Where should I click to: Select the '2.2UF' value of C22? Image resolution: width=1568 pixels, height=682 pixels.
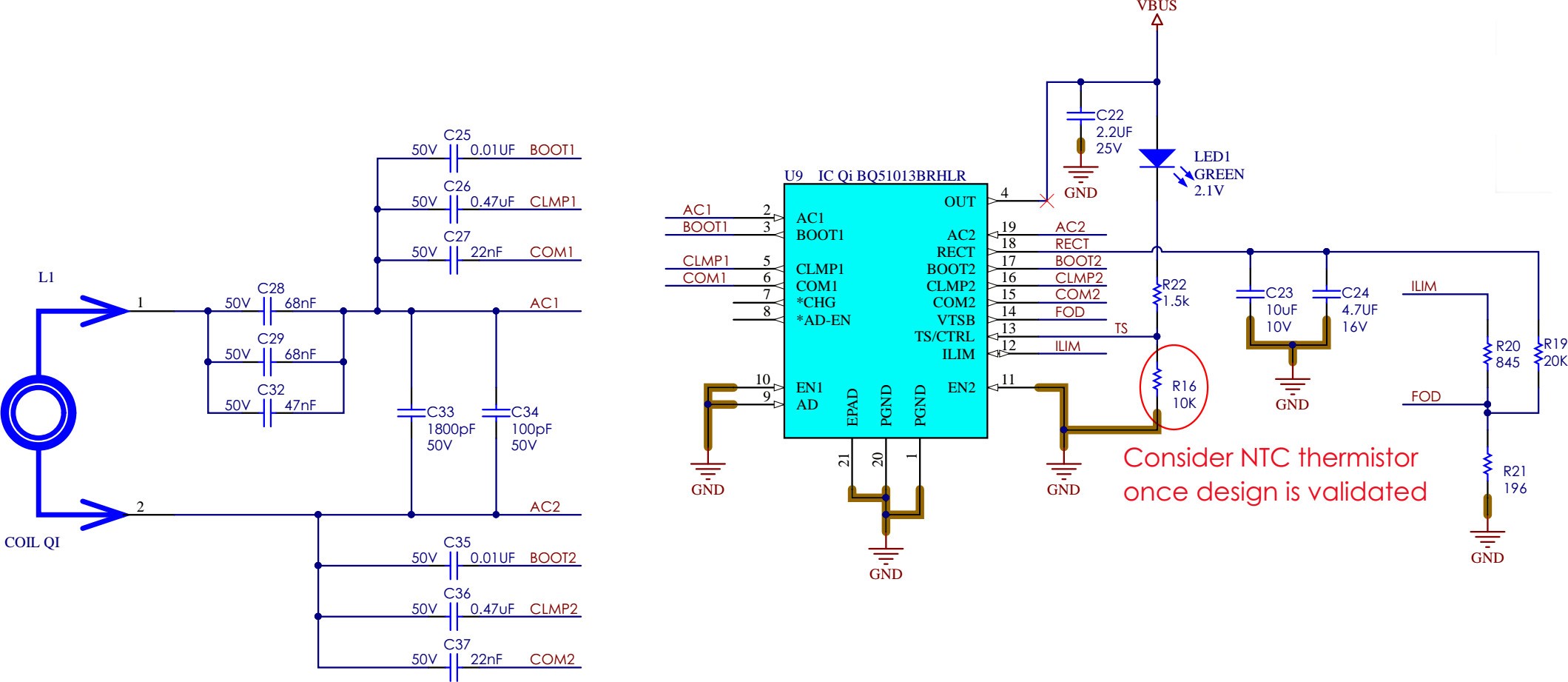click(x=1114, y=132)
